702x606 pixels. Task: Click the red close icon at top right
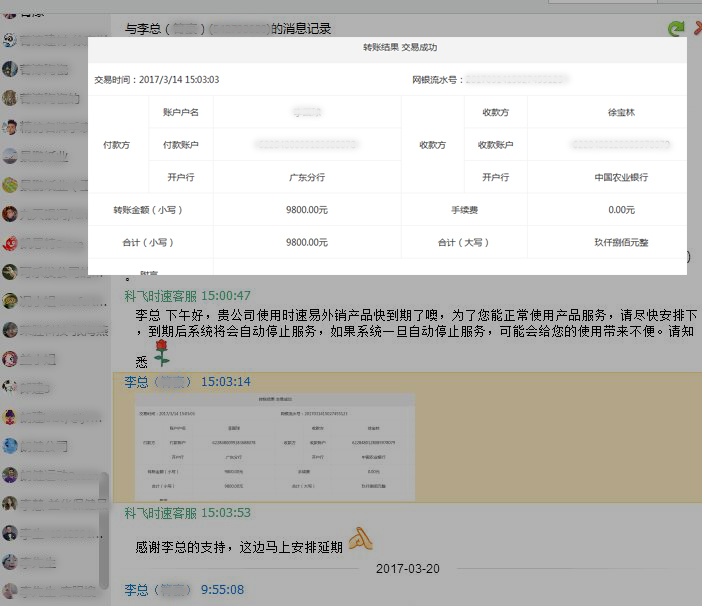[697, 29]
